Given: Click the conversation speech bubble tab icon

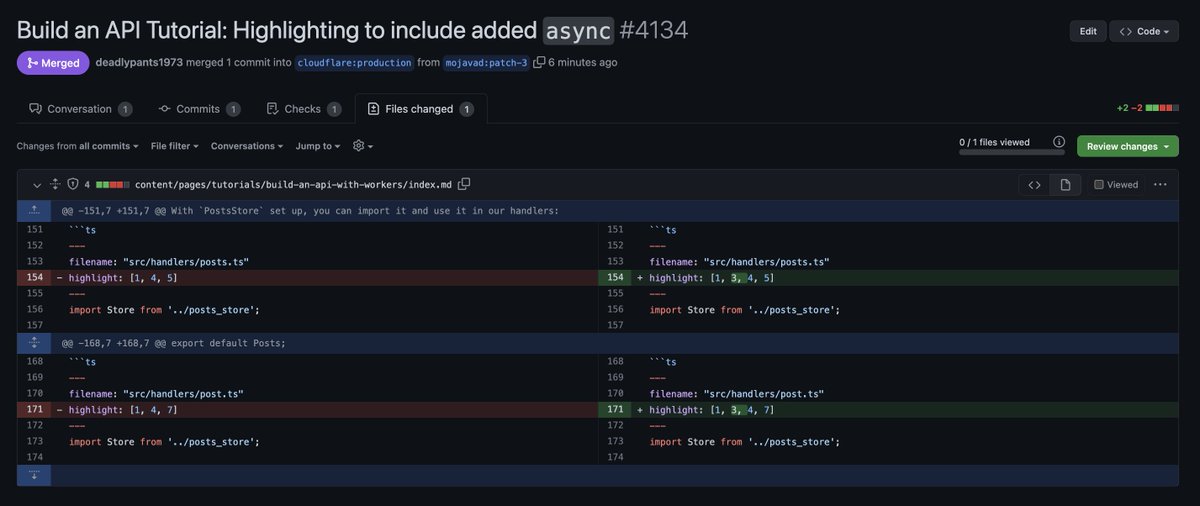Looking at the screenshot, I should pos(36,109).
